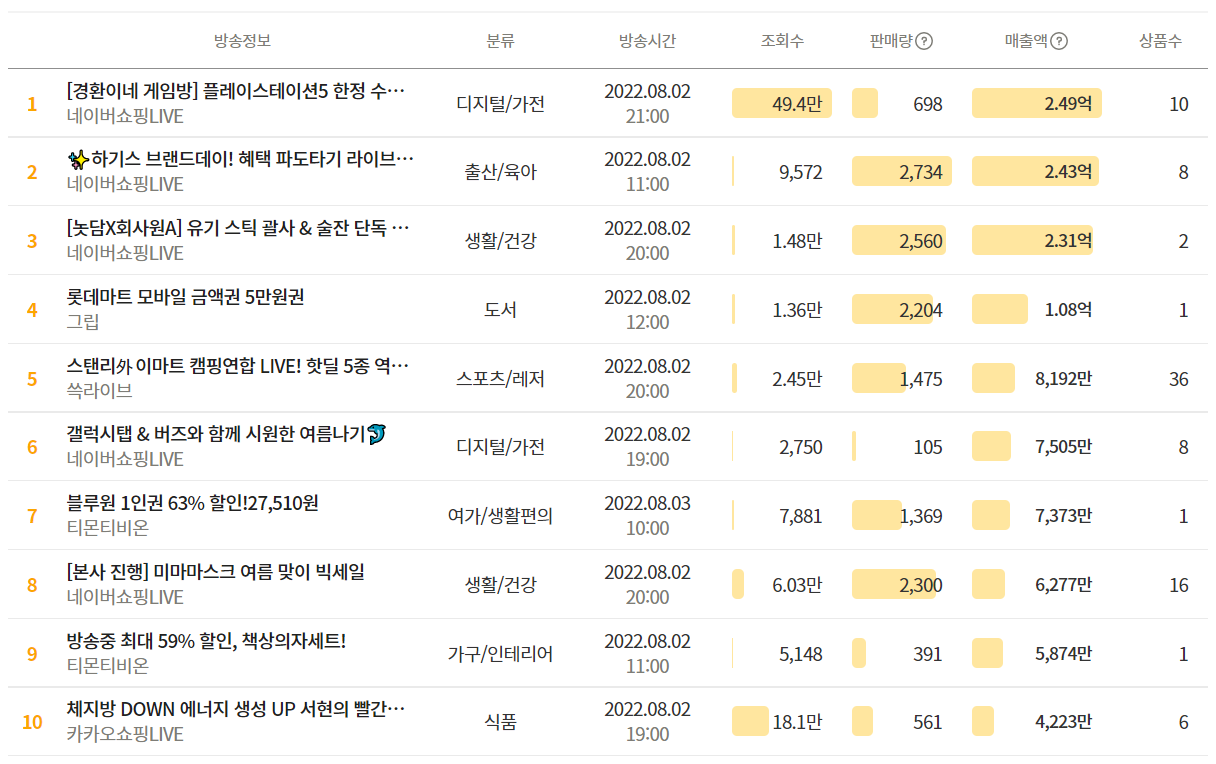Select 롯데마트 모바일 금액권 5만원권 title

[x=185, y=297]
